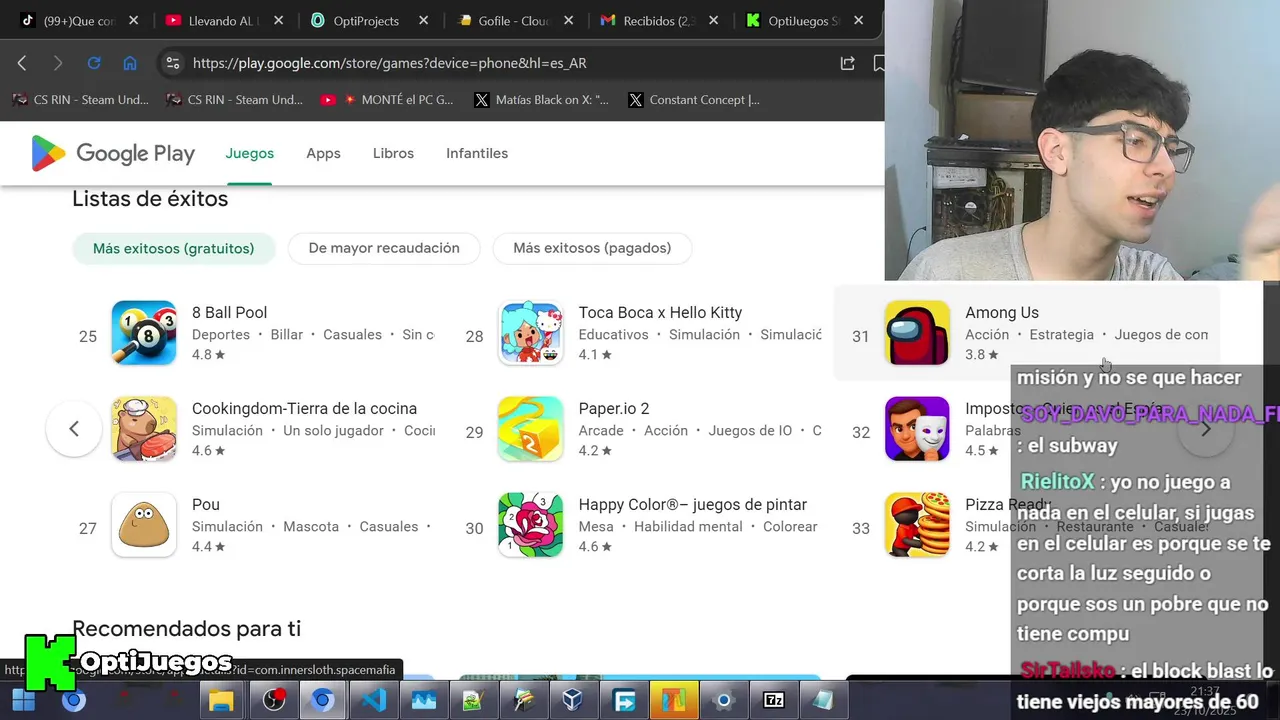Show previous chart entries with left arrow
Screen dimensions: 1280x720
coord(74,429)
